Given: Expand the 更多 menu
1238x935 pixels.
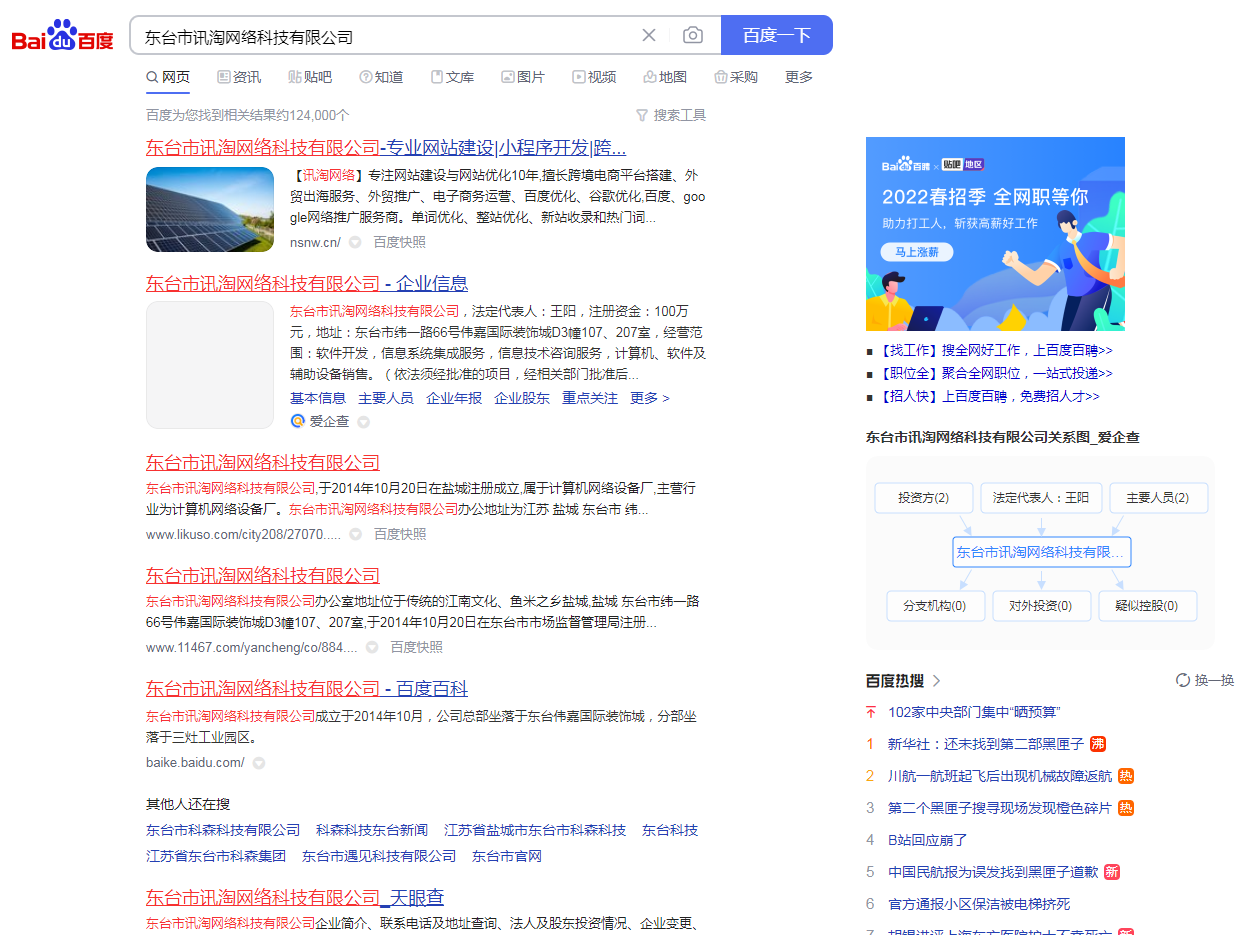Looking at the screenshot, I should (799, 77).
